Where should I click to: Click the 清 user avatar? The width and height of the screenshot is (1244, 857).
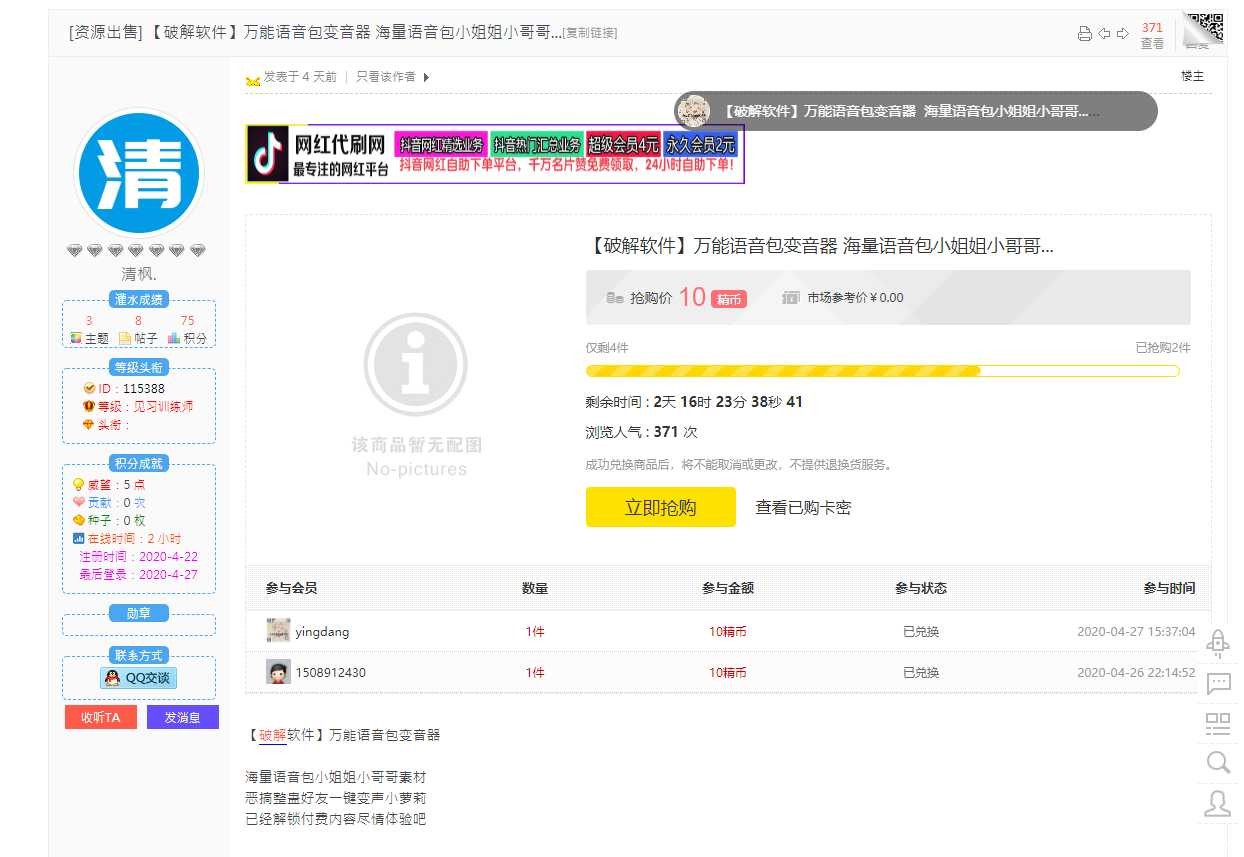[139, 173]
